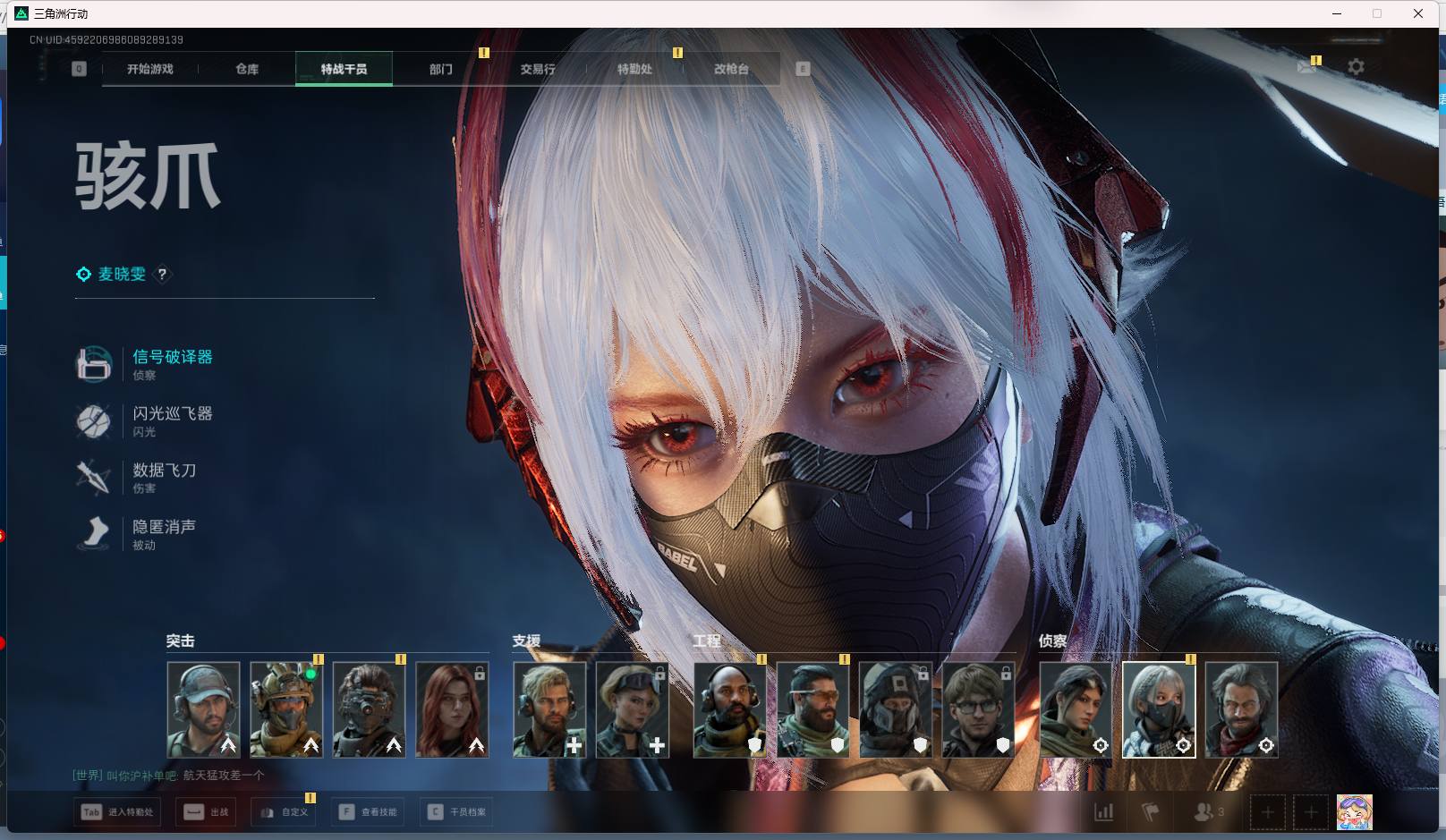Close the 三角洲行动 window
Screen dimensions: 1446x840
(1418, 13)
